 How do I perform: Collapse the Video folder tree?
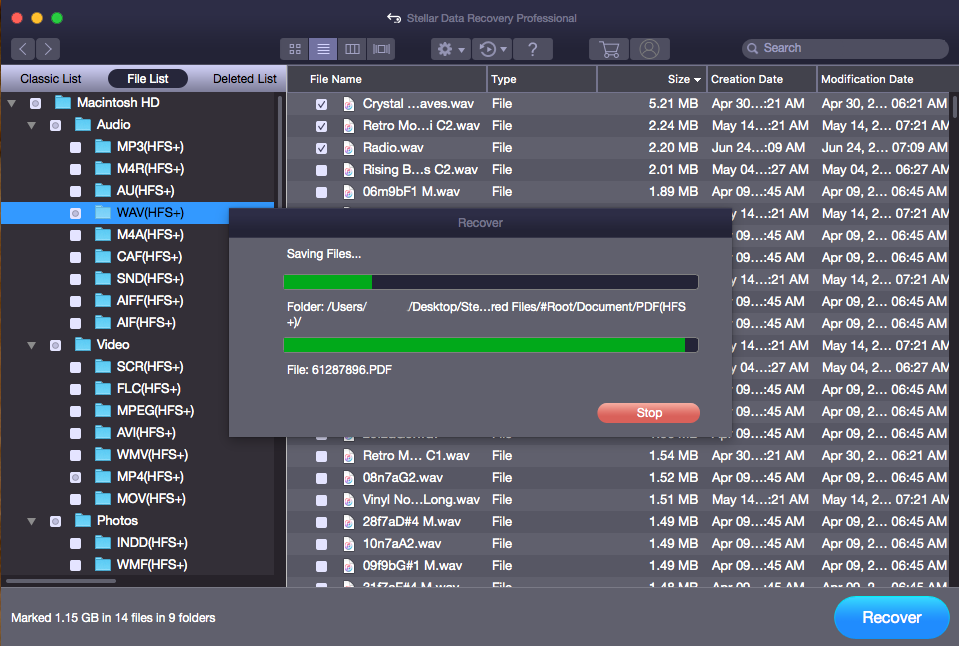pos(32,345)
